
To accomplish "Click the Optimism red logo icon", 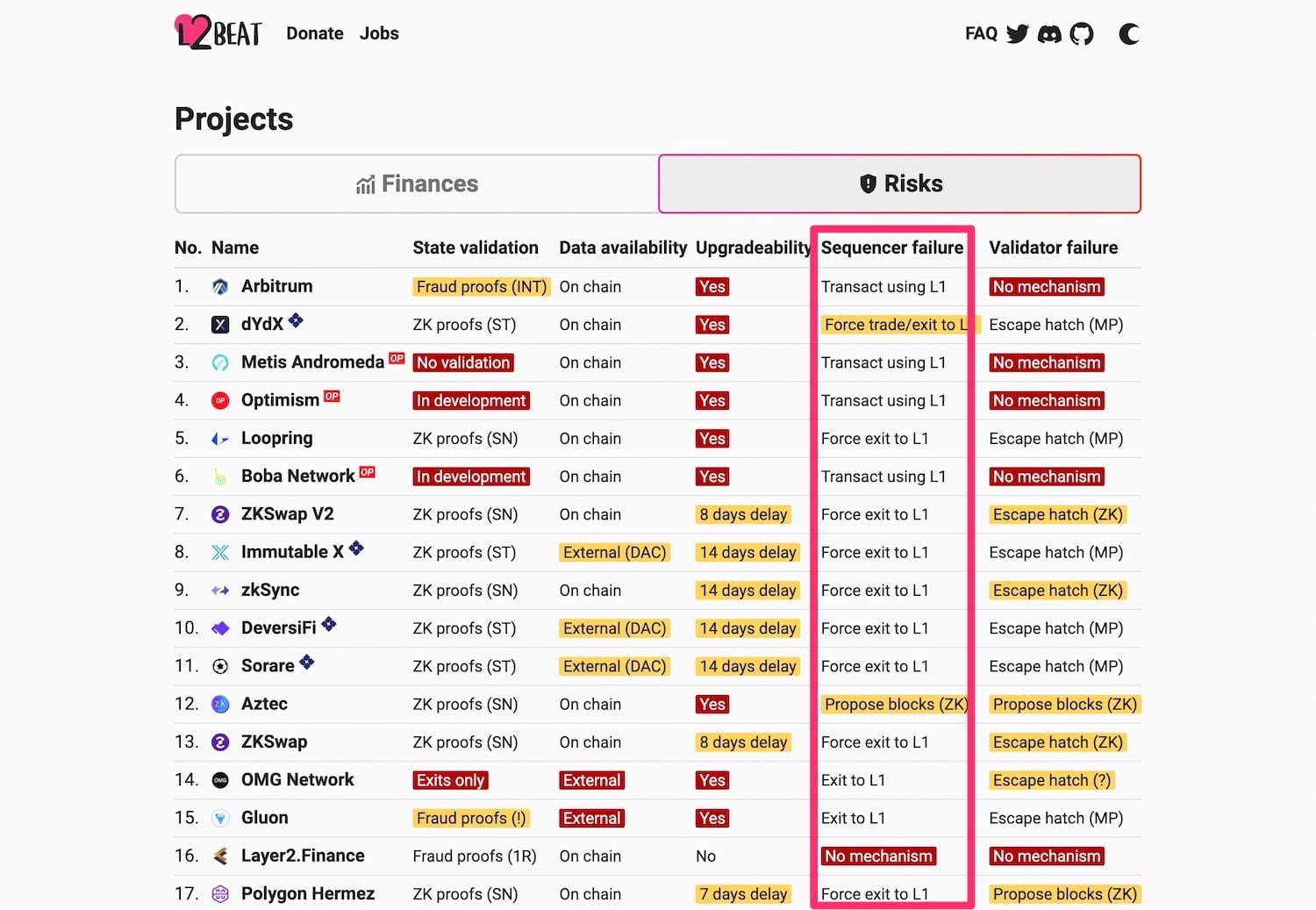I will point(220,401).
